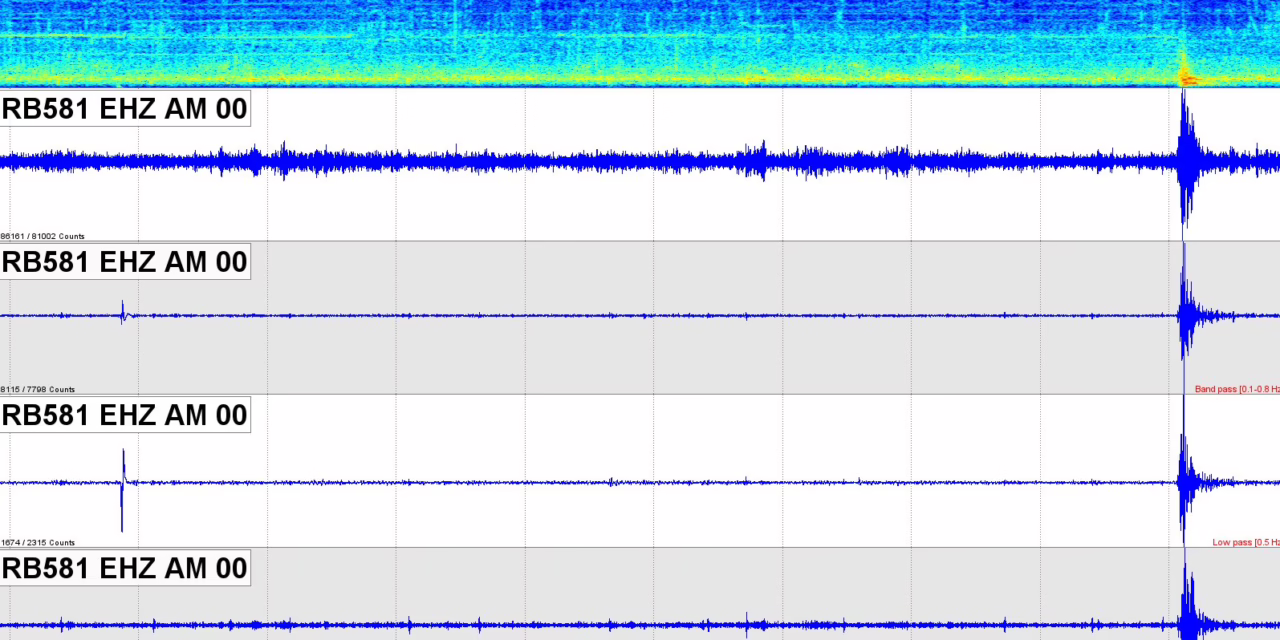Select the RB581 label in the Low pass panel
The width and height of the screenshot is (1280, 640).
[125, 415]
